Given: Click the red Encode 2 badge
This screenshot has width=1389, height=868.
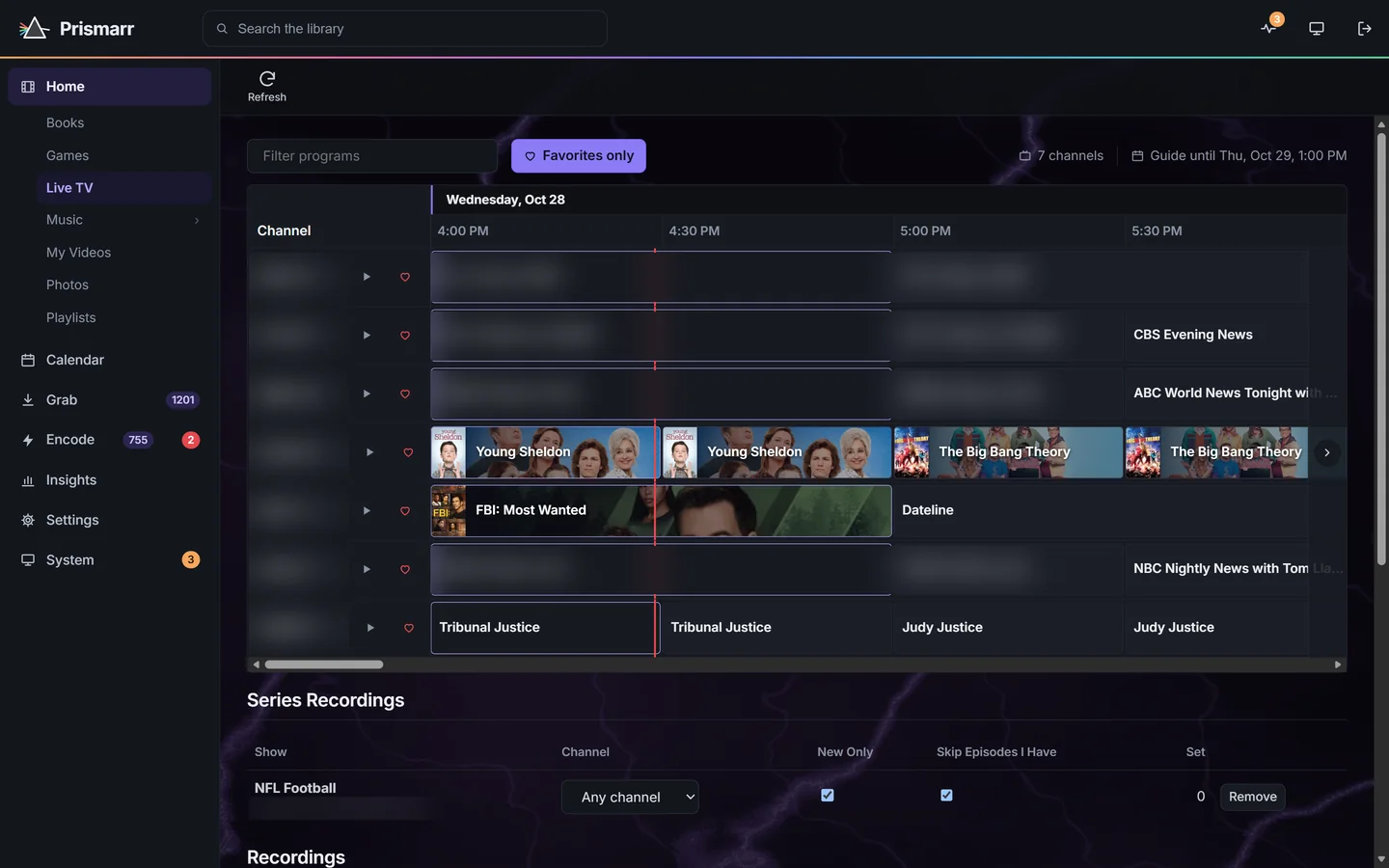Looking at the screenshot, I should tap(191, 440).
